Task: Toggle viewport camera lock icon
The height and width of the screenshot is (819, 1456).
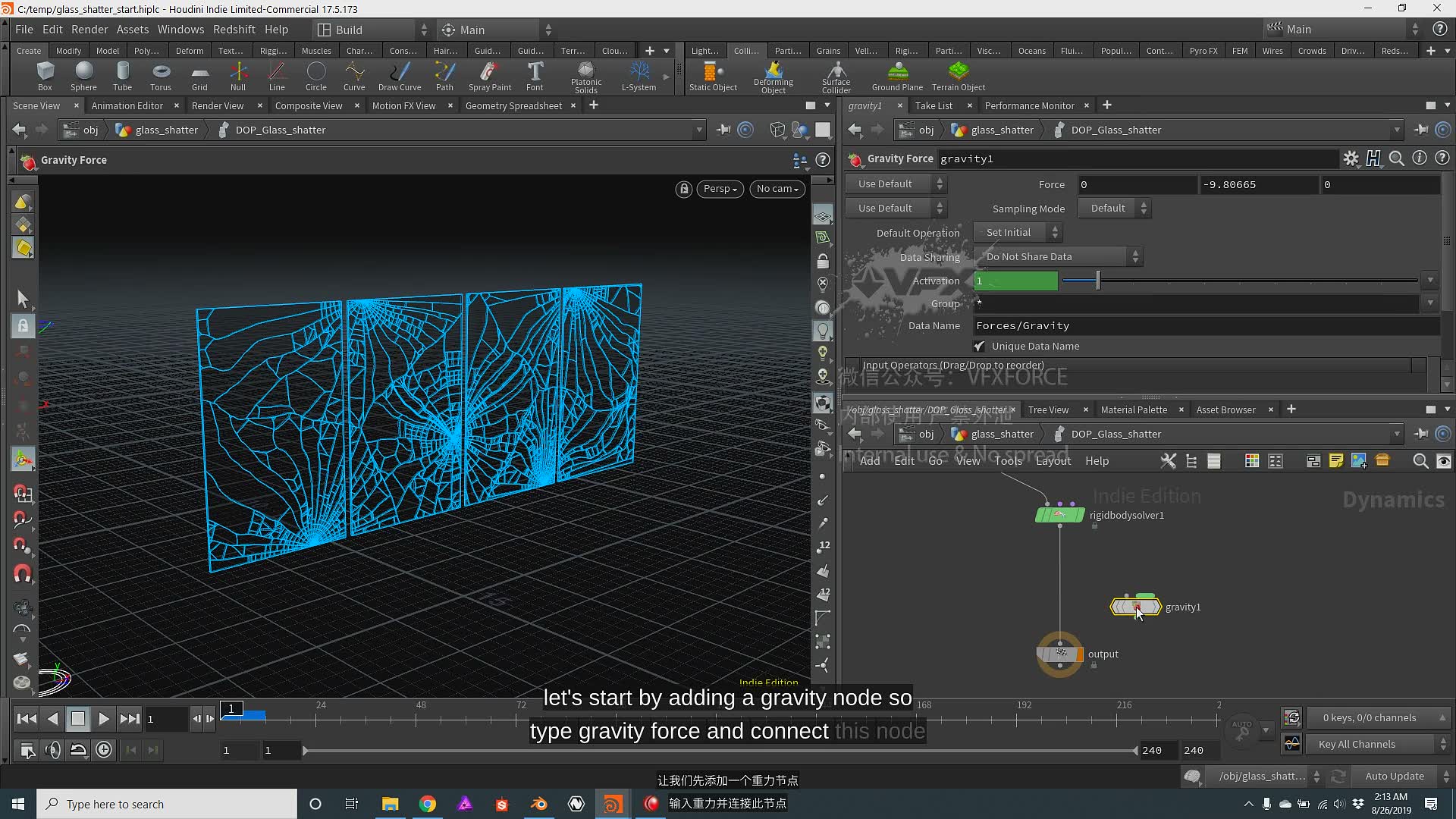Action: click(x=683, y=189)
